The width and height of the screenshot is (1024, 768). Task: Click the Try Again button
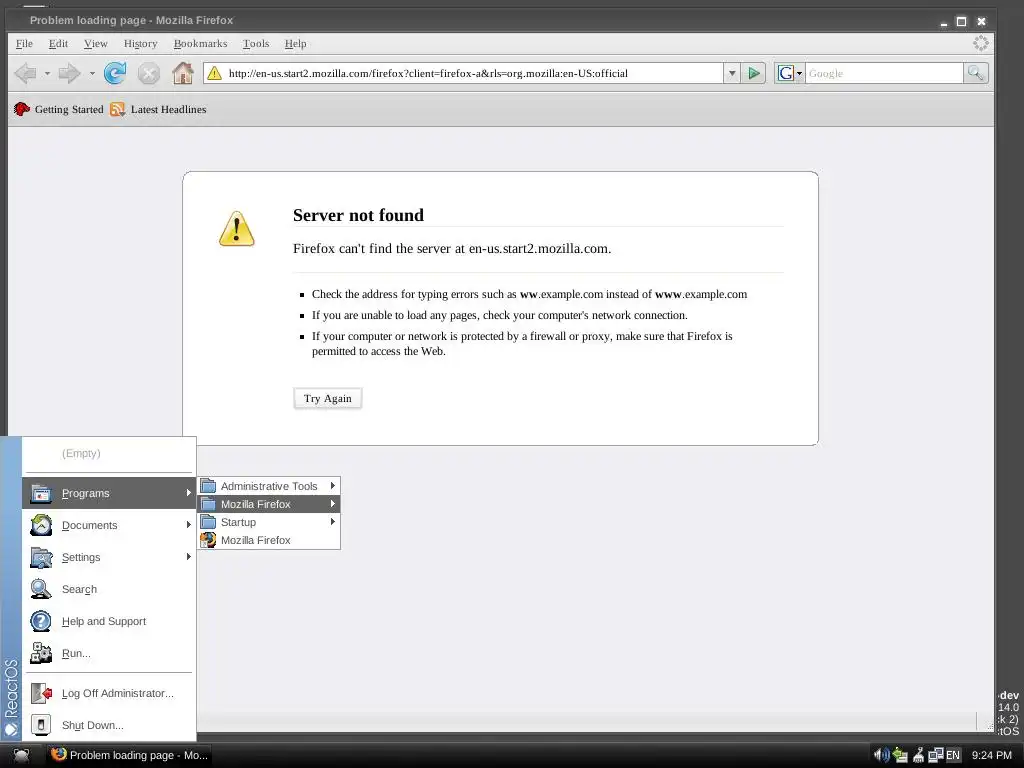click(x=328, y=398)
